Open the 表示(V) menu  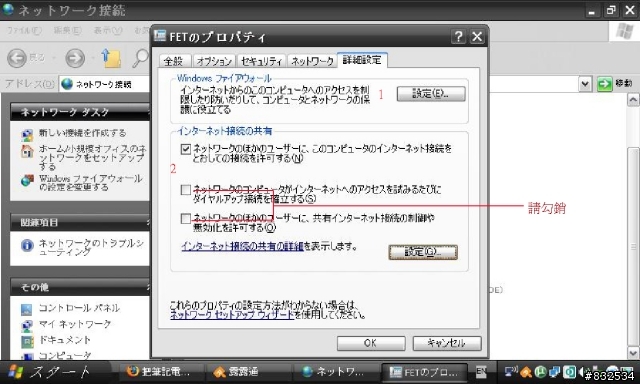(108, 31)
